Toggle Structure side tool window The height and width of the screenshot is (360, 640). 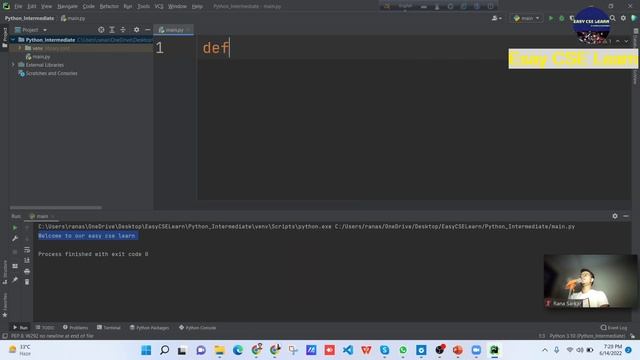5,271
